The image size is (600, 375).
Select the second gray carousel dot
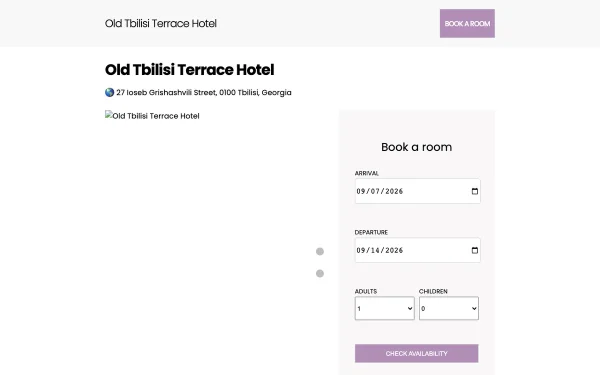click(320, 274)
